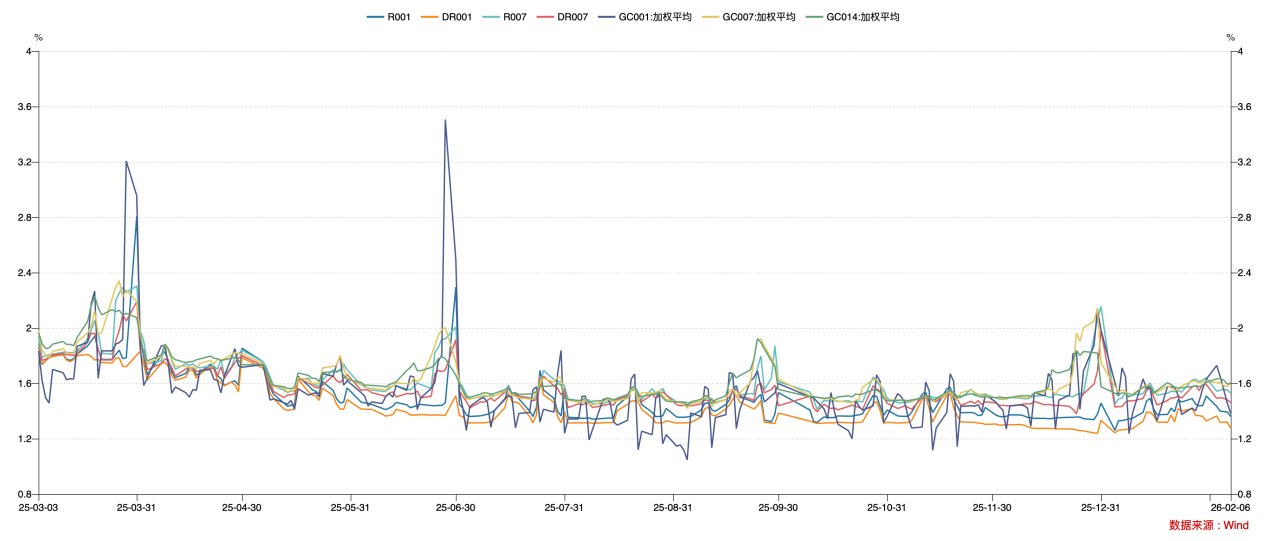The image size is (1269, 541).
Task: Toggle the R001 series legend label
Action: pos(399,17)
